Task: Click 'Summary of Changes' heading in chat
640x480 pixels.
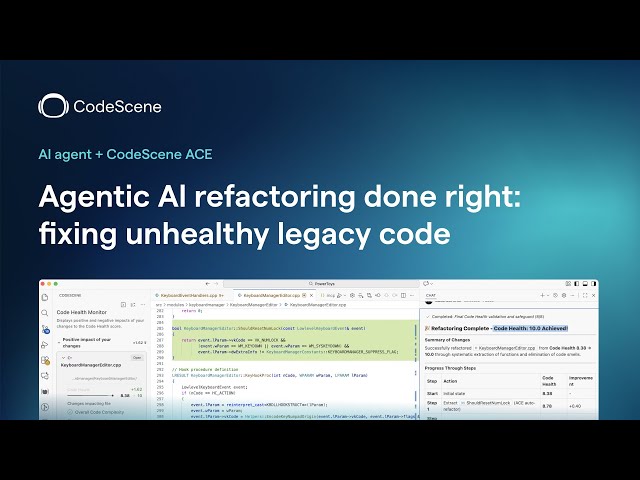Action: coord(447,340)
